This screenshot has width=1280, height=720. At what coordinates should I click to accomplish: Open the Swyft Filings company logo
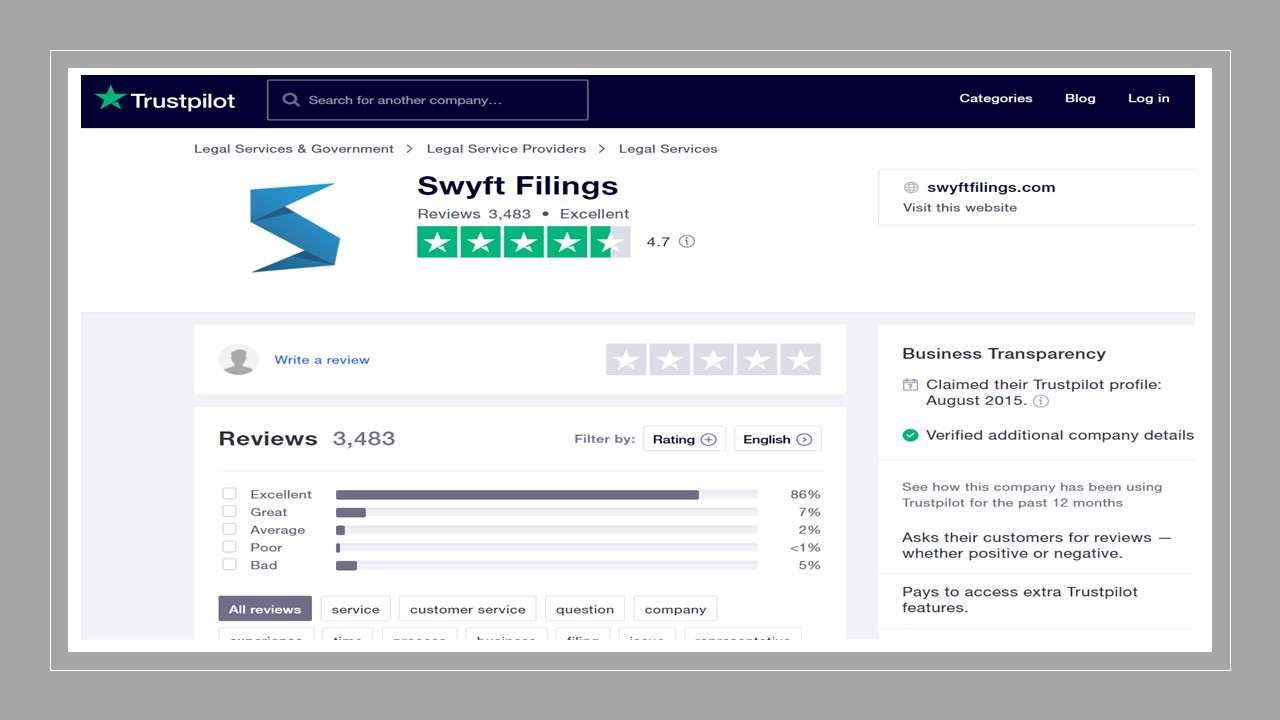pos(294,227)
